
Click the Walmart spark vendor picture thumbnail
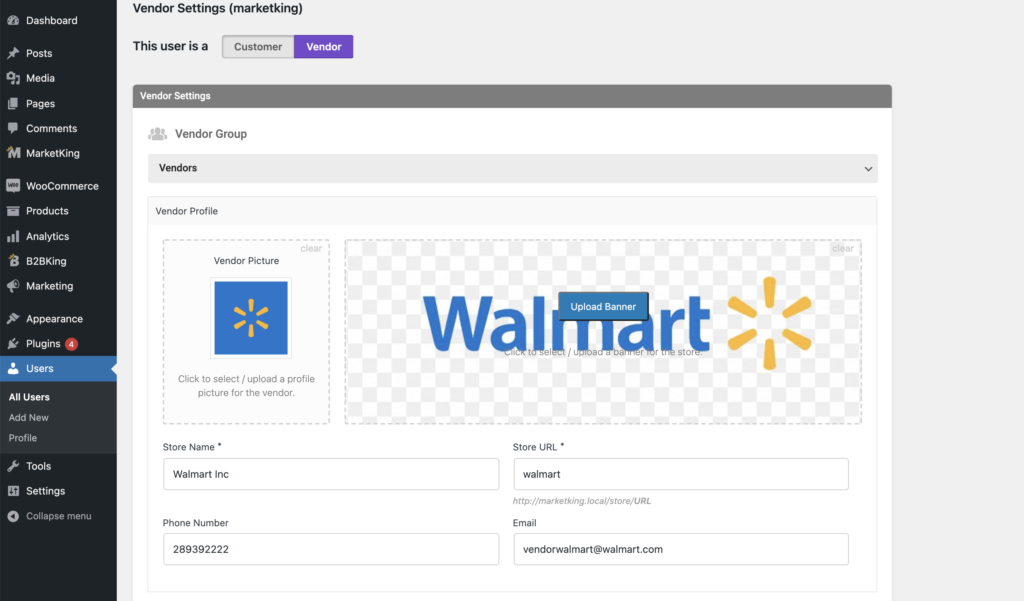251,318
